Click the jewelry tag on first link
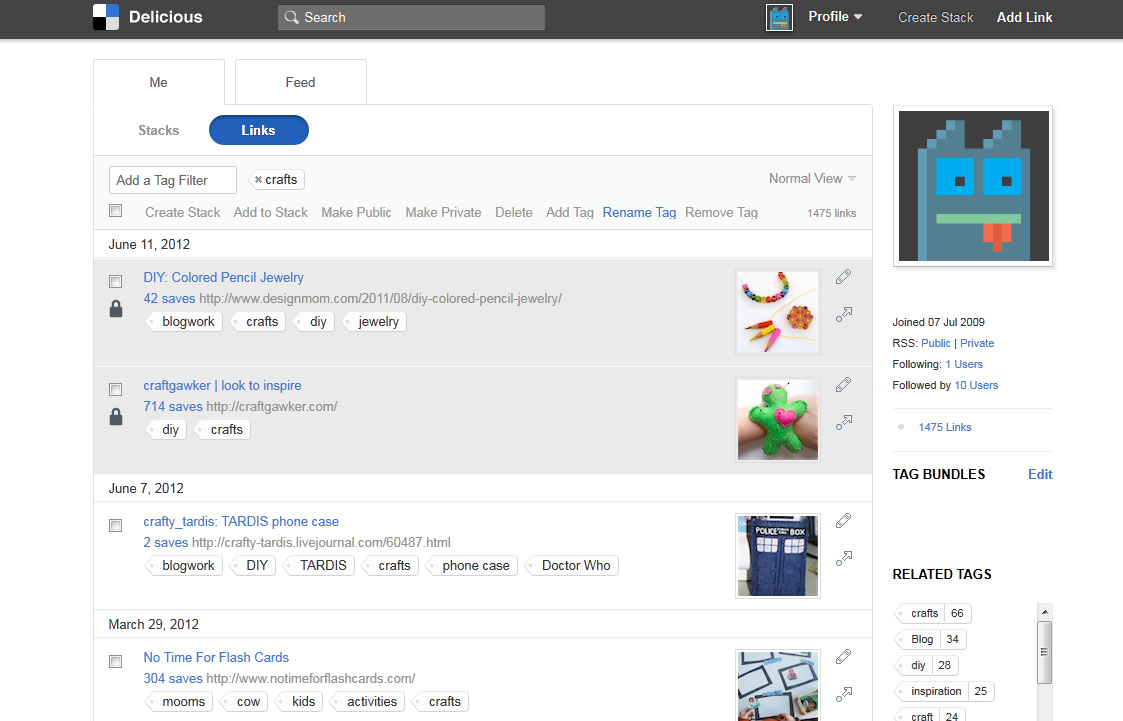This screenshot has width=1123, height=721. 375,322
